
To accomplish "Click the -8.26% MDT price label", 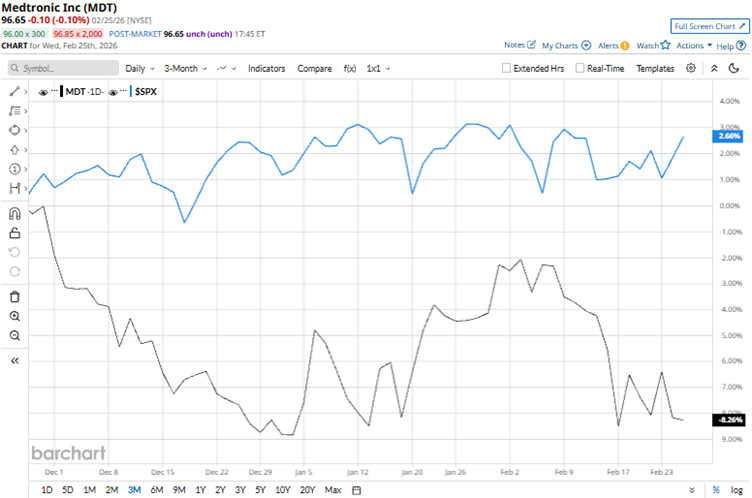I will (x=729, y=420).
